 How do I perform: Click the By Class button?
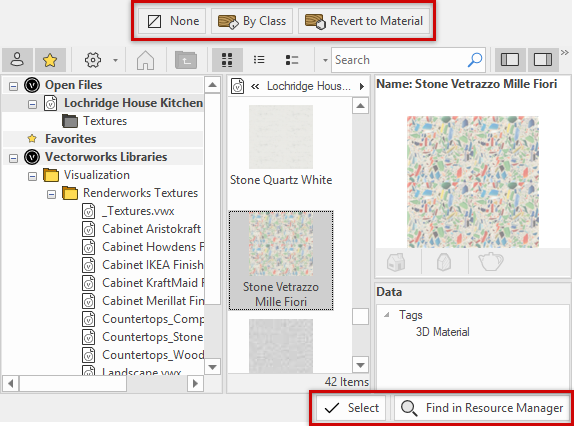252,21
